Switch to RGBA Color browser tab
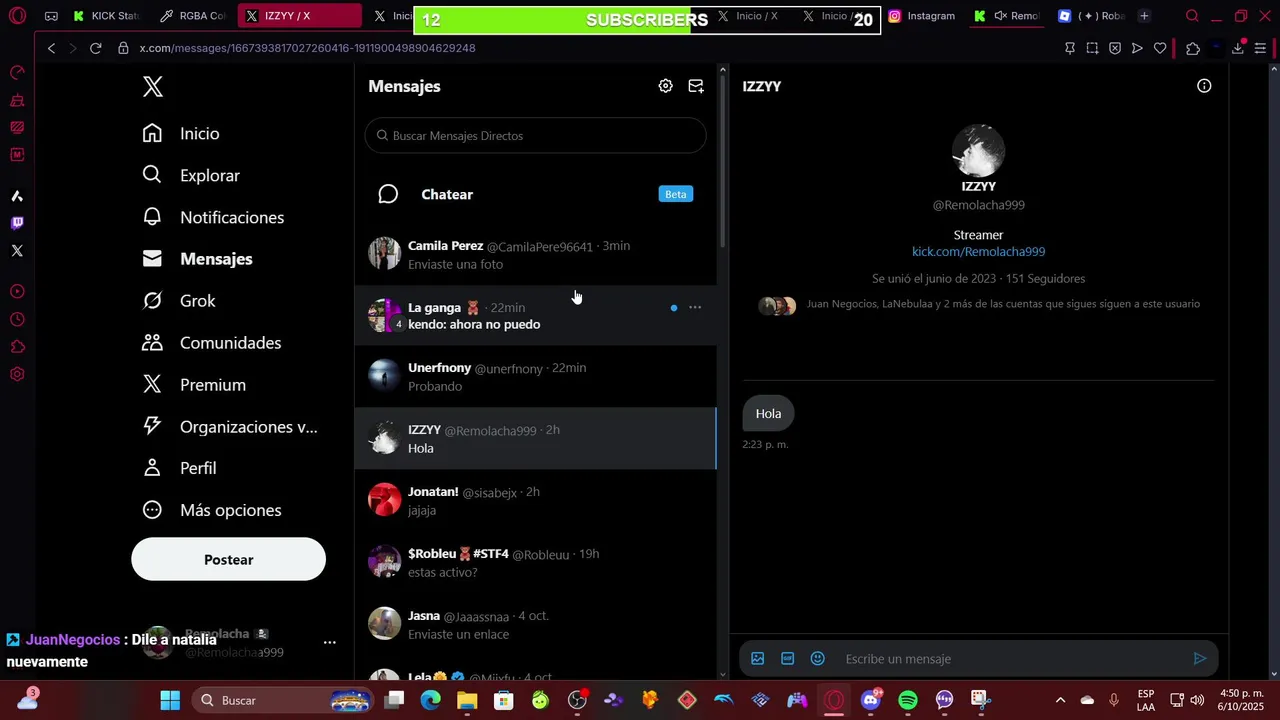 pyautogui.click(x=193, y=16)
